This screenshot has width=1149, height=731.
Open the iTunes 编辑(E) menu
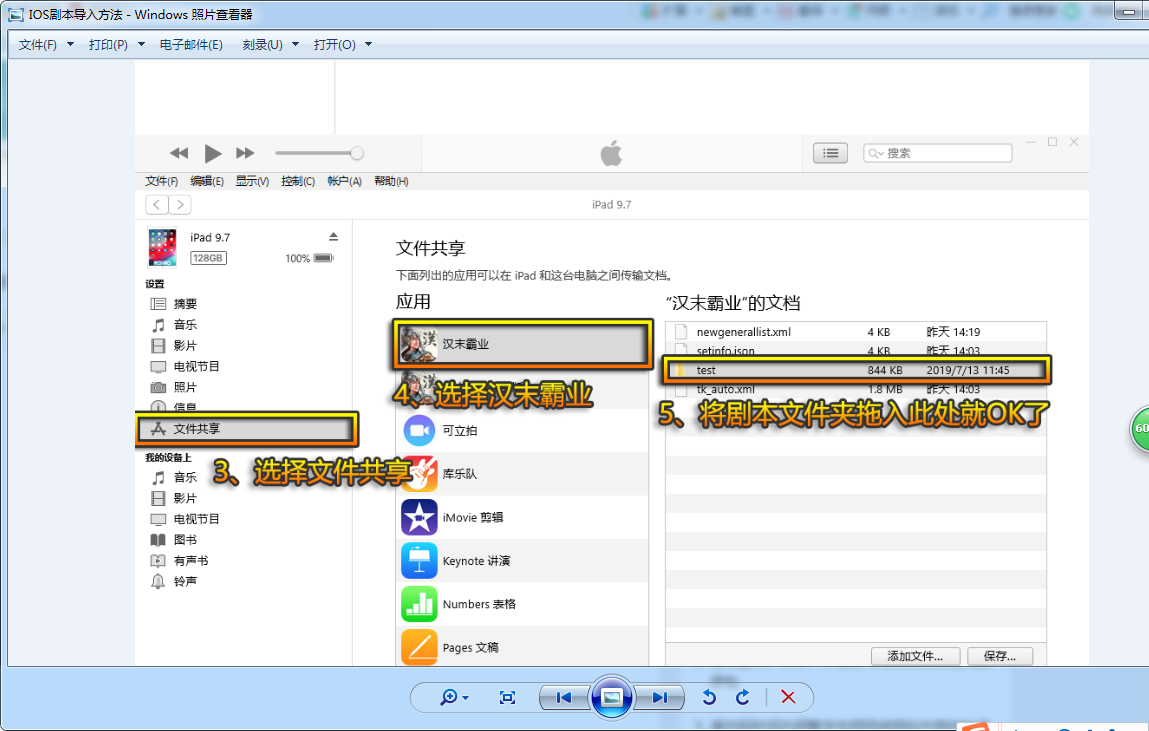207,182
